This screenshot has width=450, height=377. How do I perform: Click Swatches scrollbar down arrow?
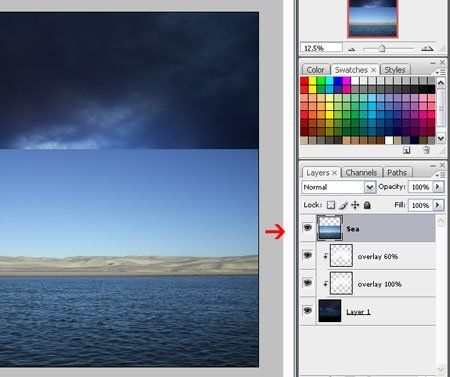tap(441, 137)
